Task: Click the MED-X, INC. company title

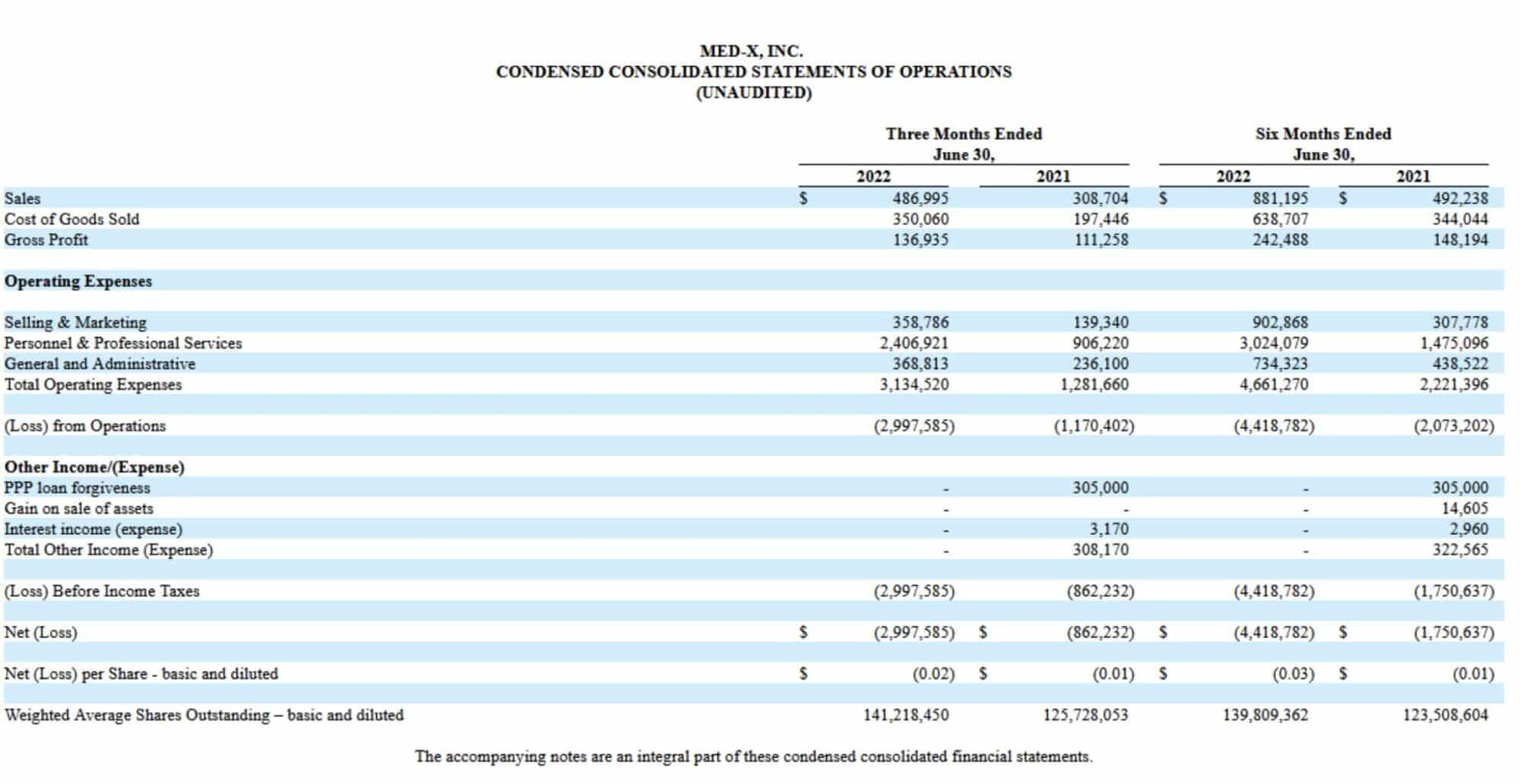Action: click(751, 51)
